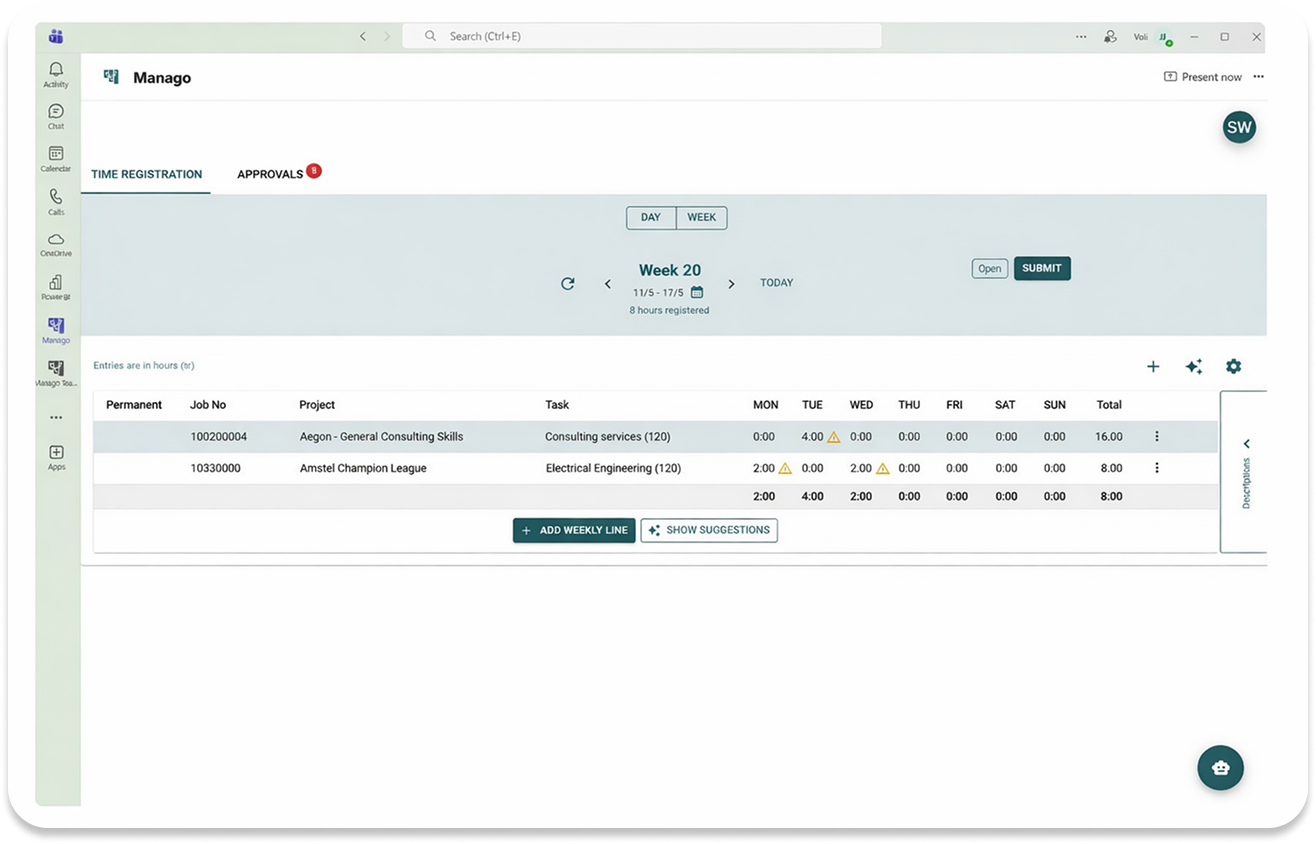Submit the week's timesheet
The width and height of the screenshot is (1316, 844).
(x=1042, y=268)
